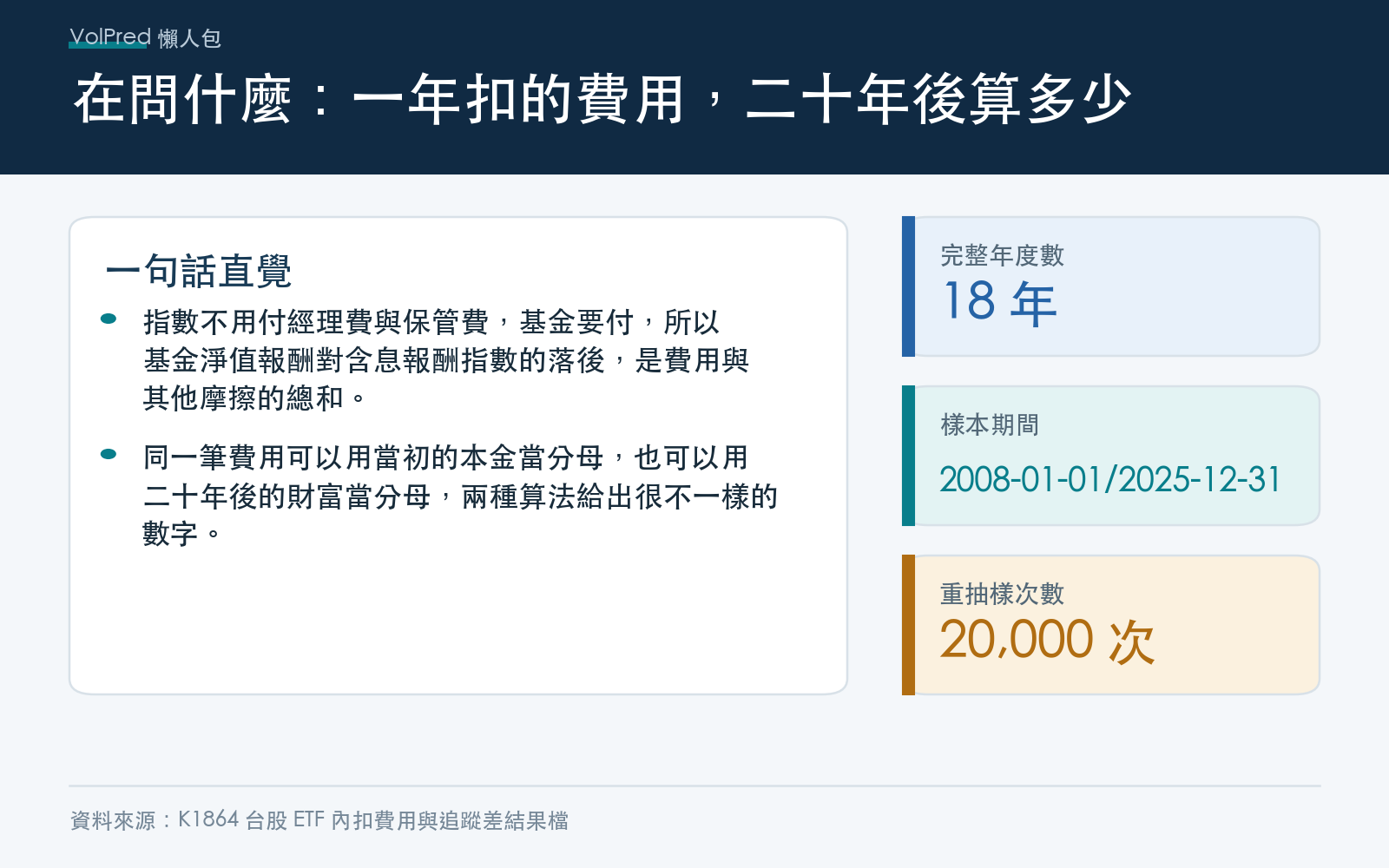This screenshot has width=1389, height=868.
Task: Click the second teal bullet marker
Action: point(109,454)
